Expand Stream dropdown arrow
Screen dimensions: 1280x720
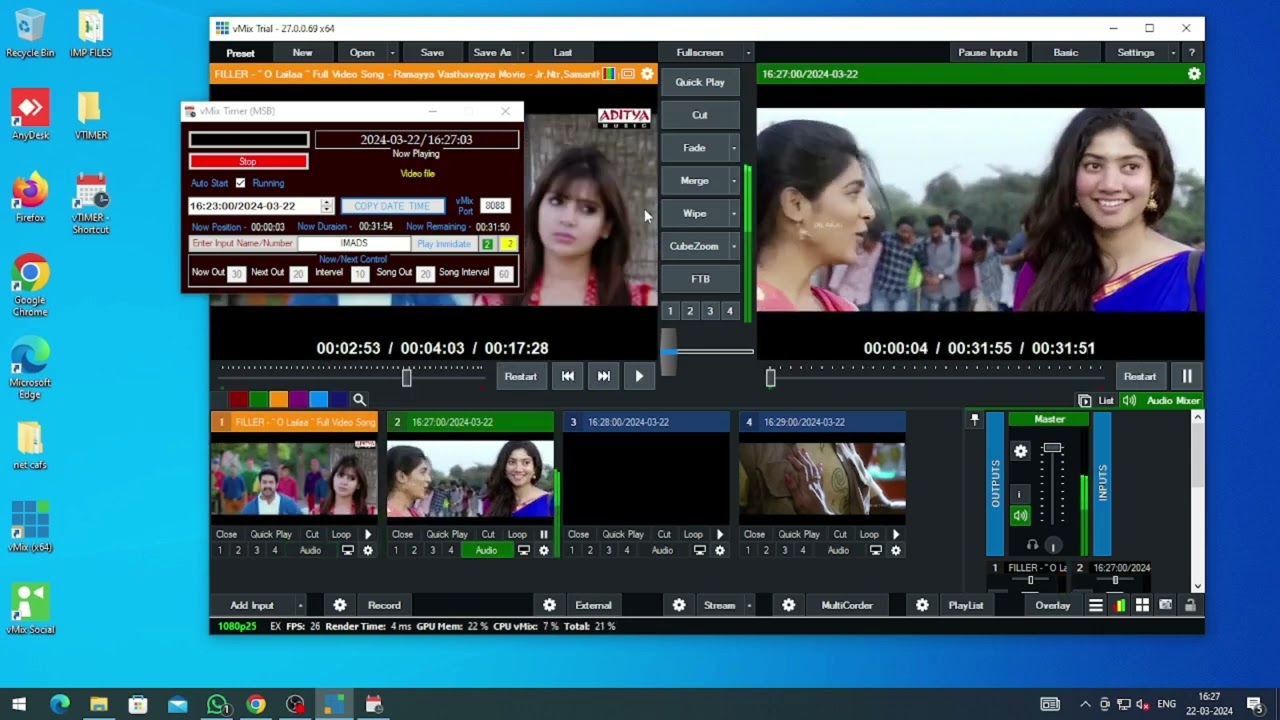coord(748,605)
